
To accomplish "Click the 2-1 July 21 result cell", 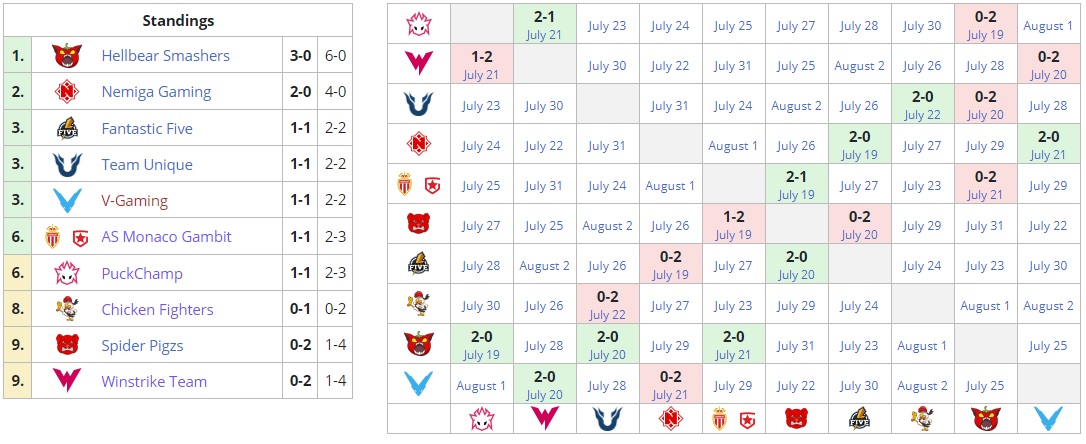I will 544,25.
